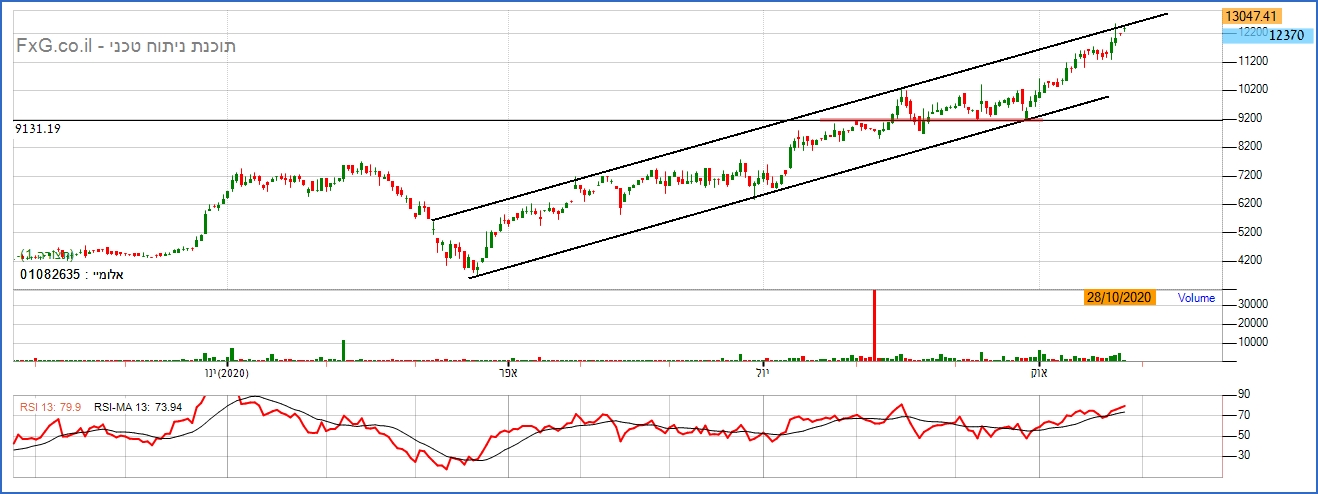Image resolution: width=1318 pixels, height=494 pixels.
Task: Click the RSI-MA 13: 73.94 label
Action: coord(138,407)
